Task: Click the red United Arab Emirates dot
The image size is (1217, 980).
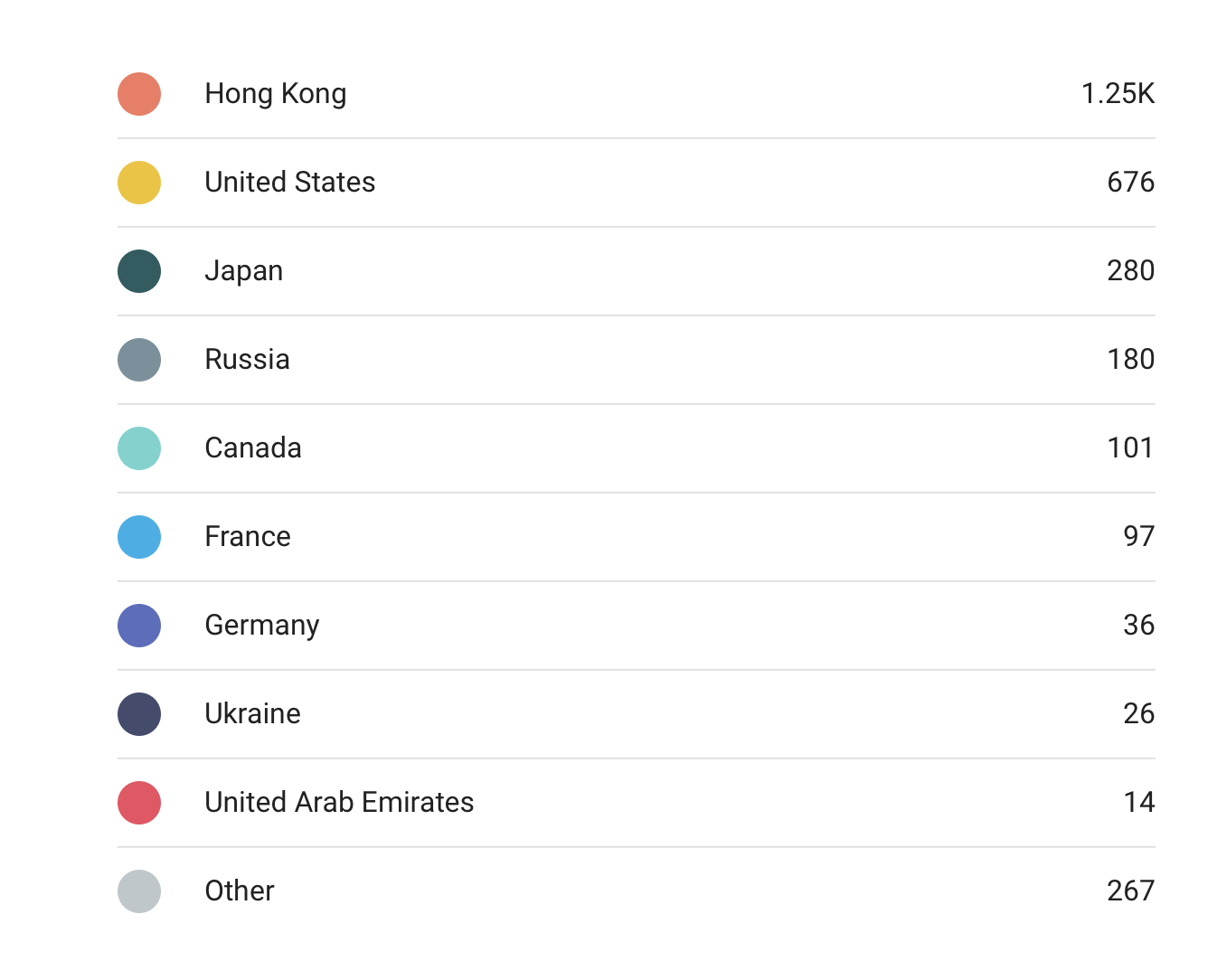Action: click(139, 803)
